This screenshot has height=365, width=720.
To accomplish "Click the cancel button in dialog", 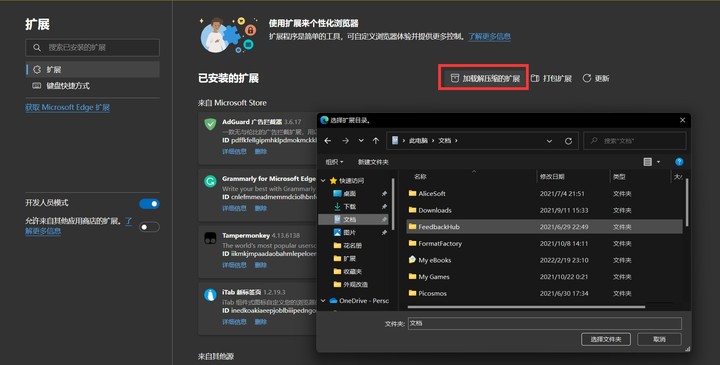I will (x=659, y=339).
